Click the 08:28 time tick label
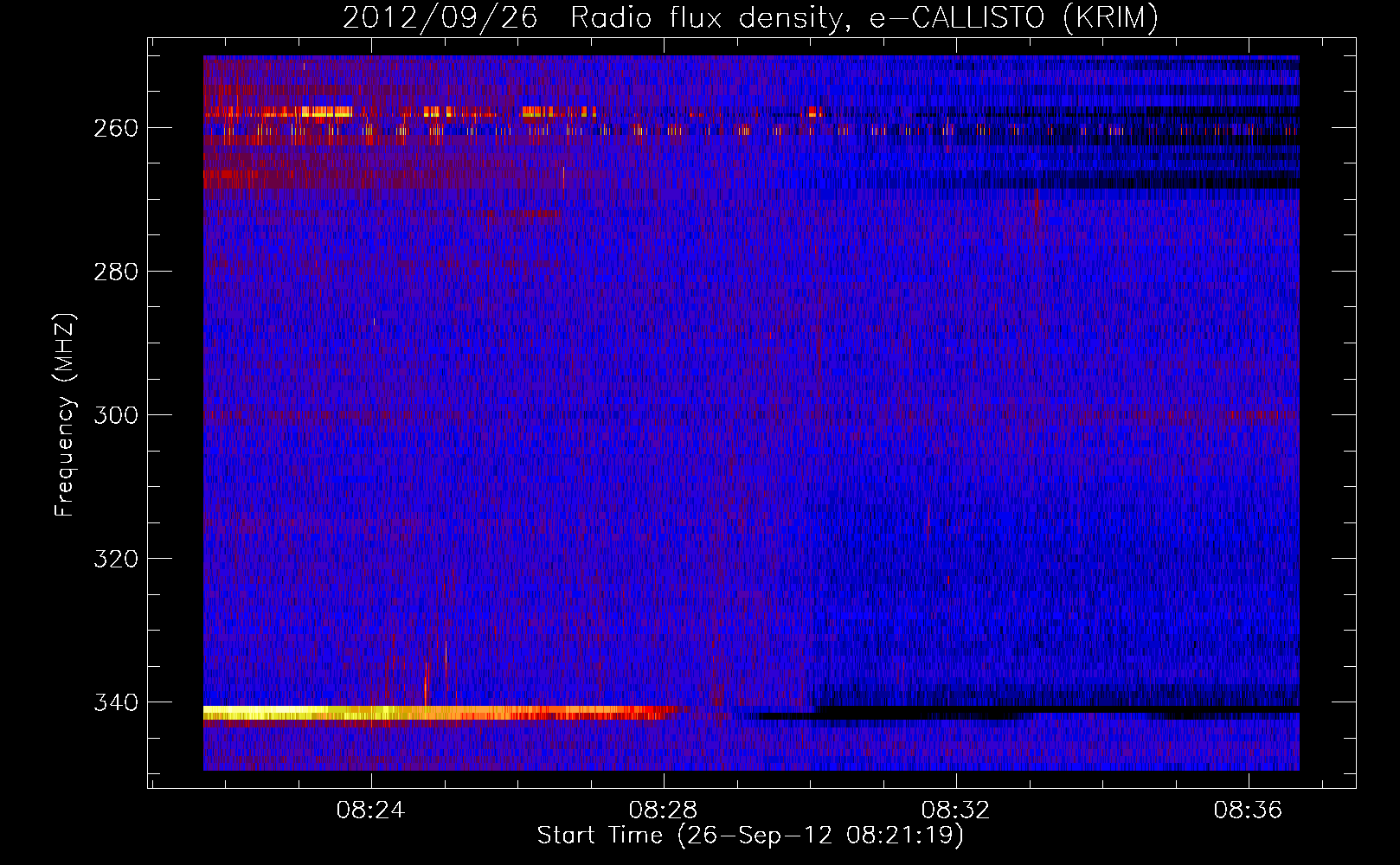Screen dimensions: 1400x865 (x=664, y=811)
